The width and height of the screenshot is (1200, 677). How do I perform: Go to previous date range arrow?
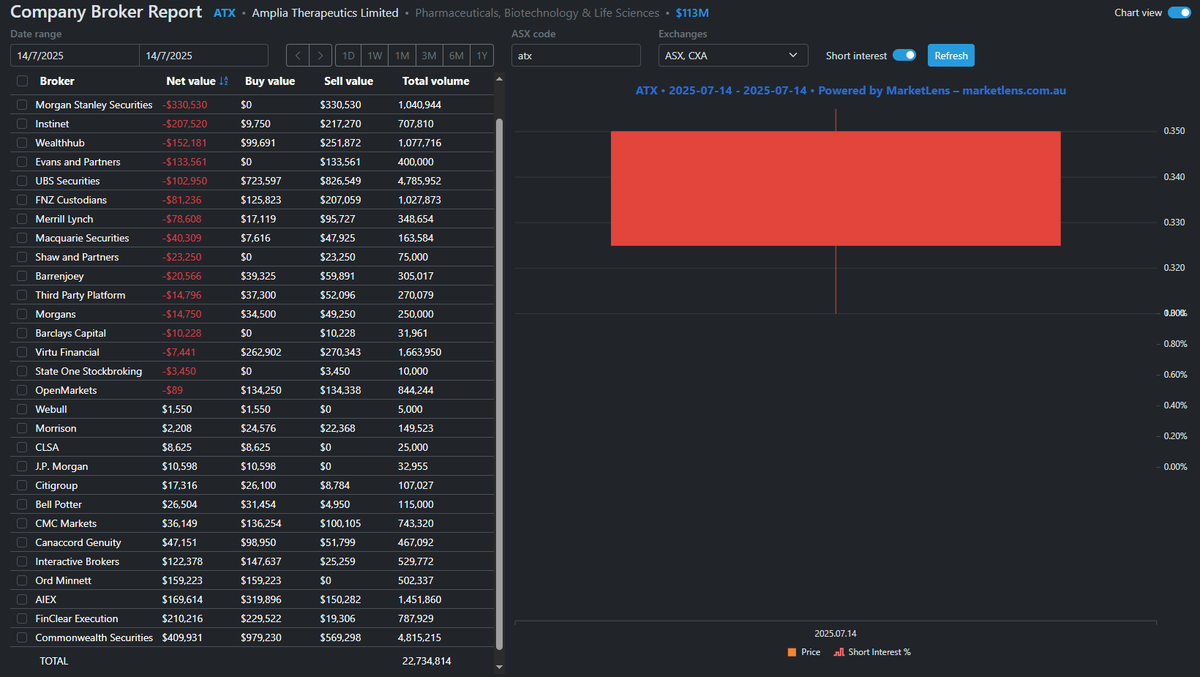(297, 56)
